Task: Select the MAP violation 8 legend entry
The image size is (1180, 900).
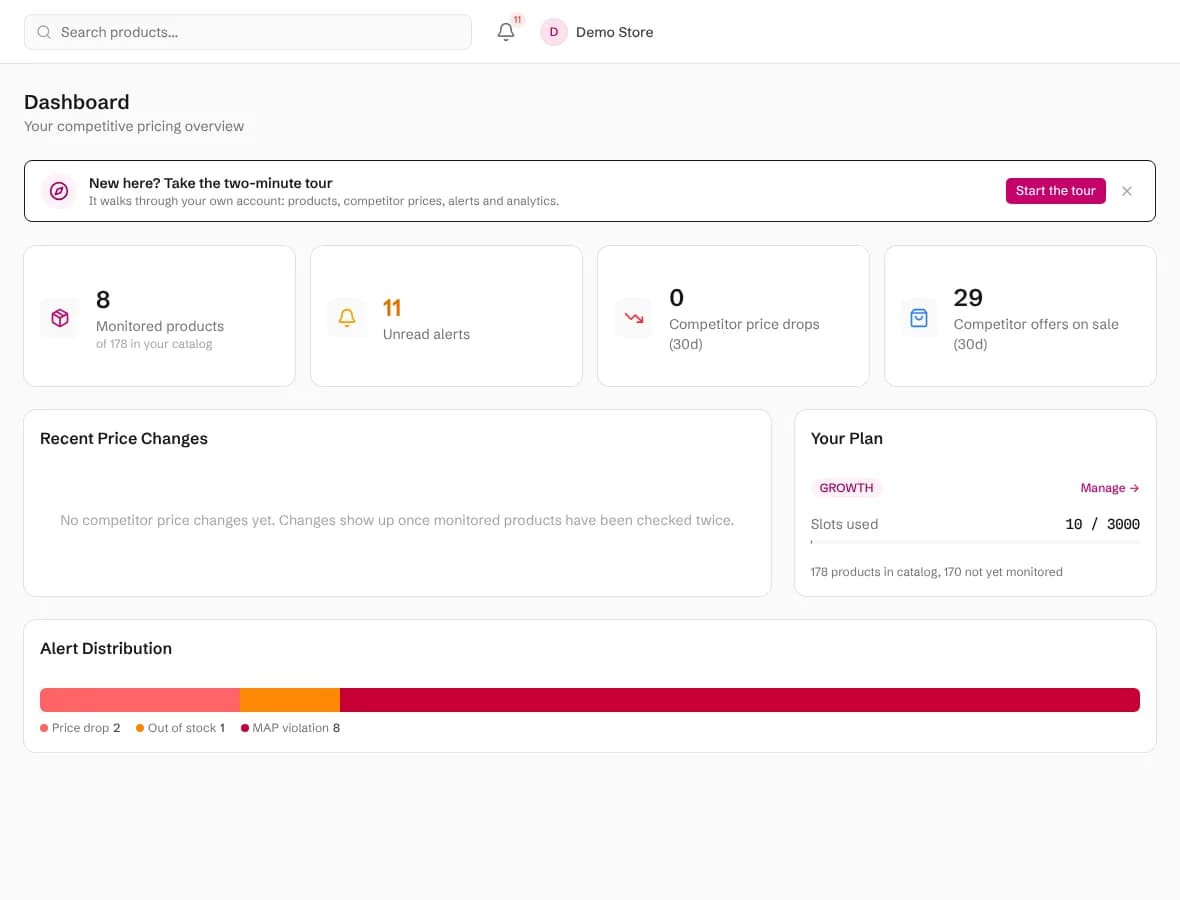Action: coord(290,728)
